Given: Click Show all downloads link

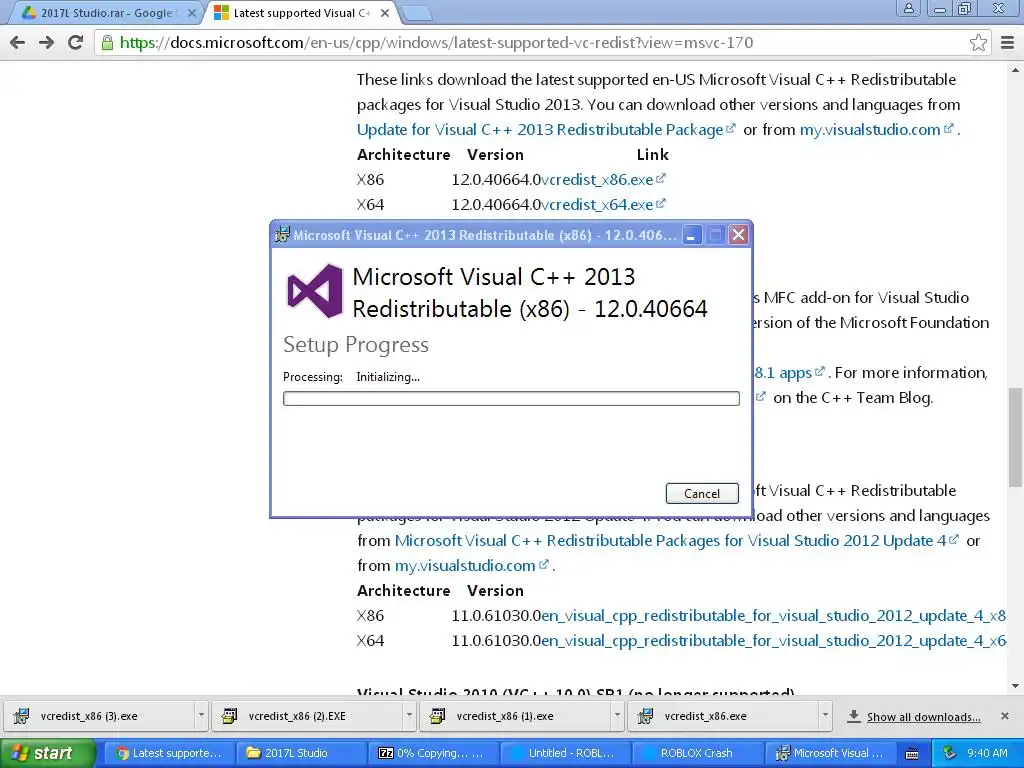Looking at the screenshot, I should [923, 717].
